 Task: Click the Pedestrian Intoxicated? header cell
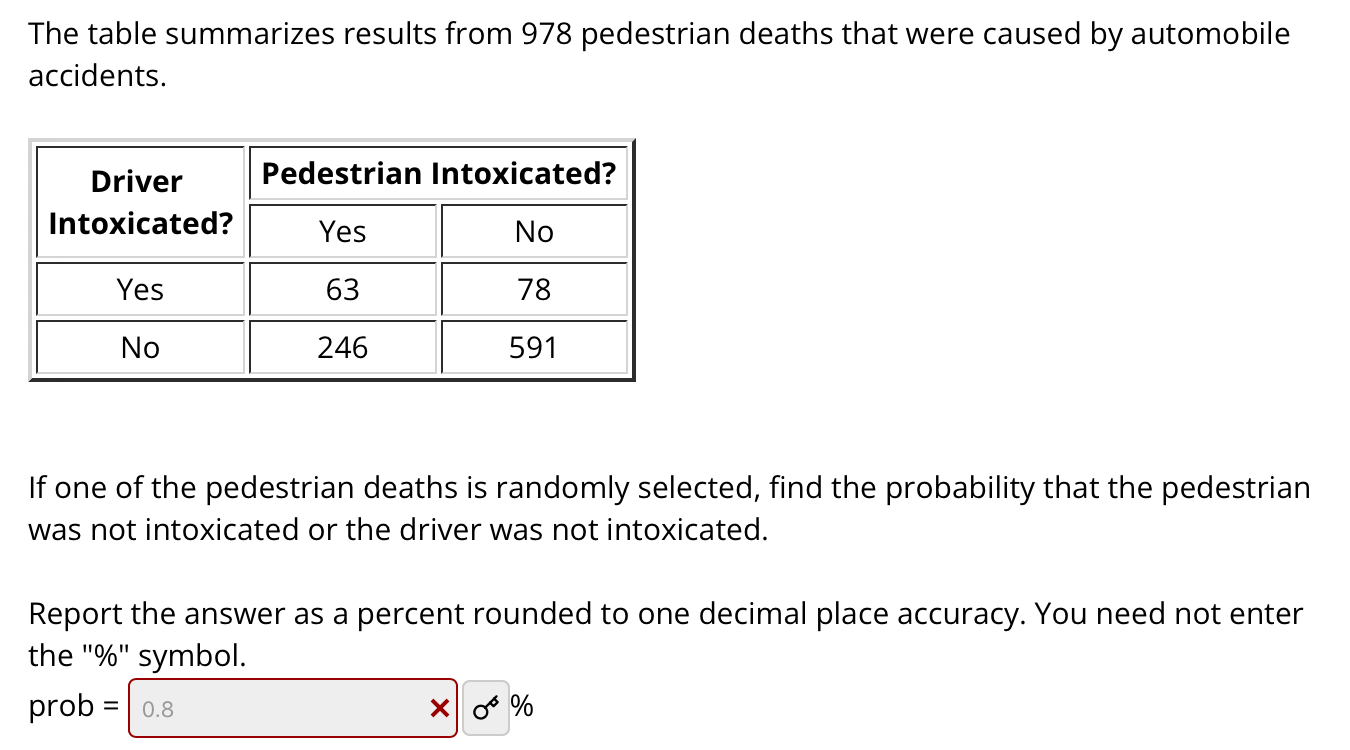437,173
